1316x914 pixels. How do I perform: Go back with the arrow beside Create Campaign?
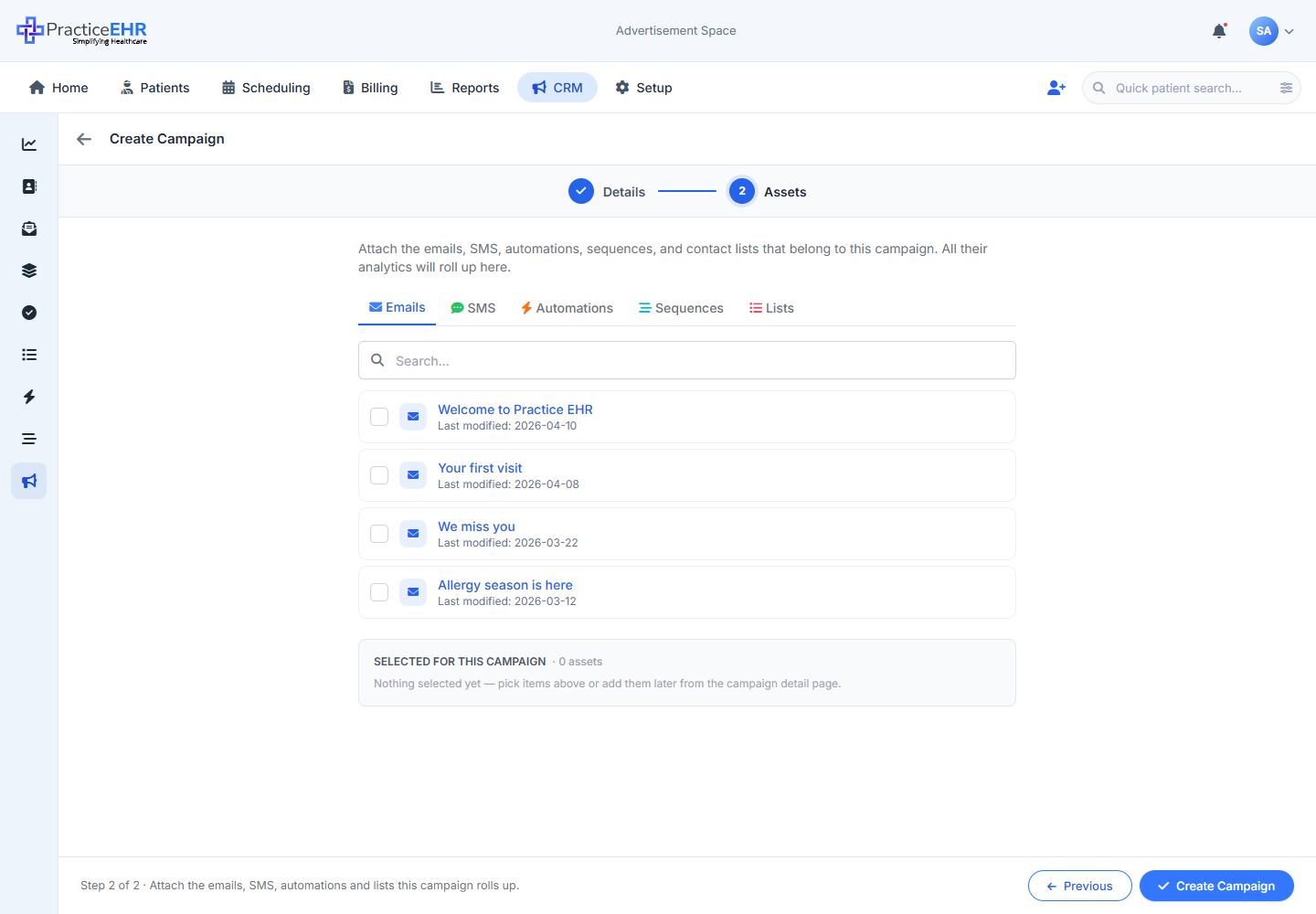(84, 139)
